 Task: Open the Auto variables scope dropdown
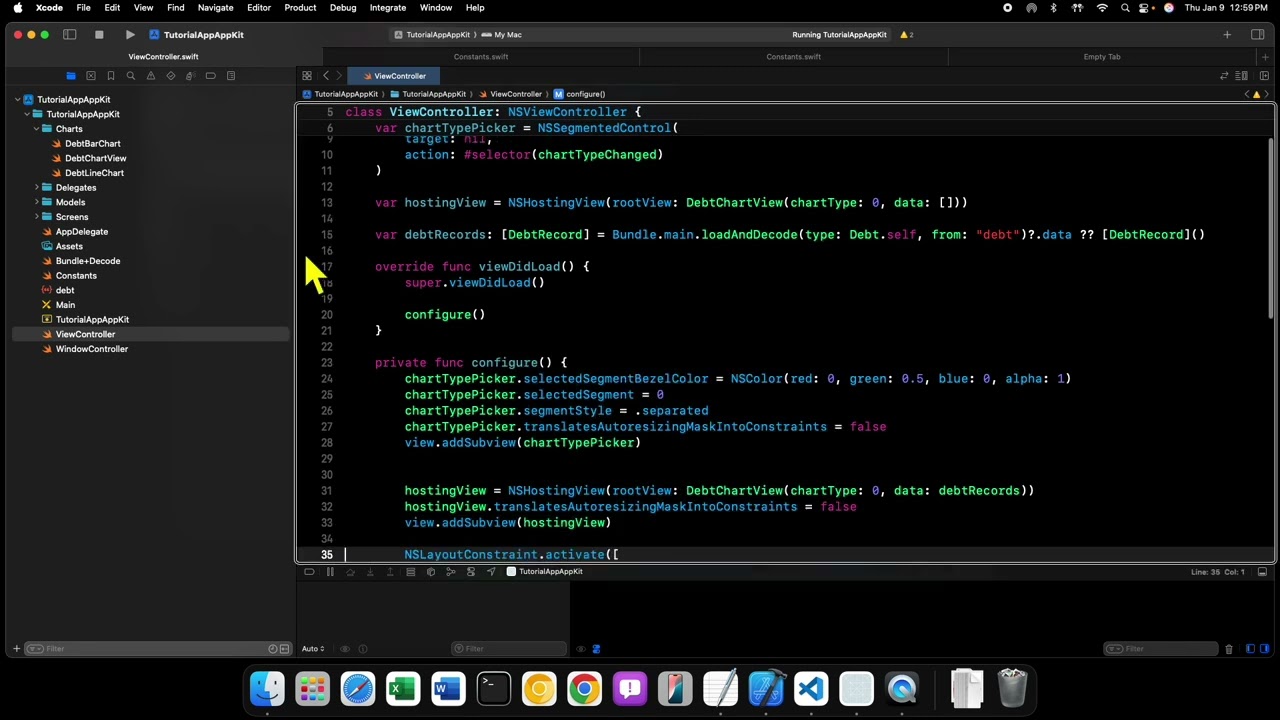pyautogui.click(x=313, y=649)
